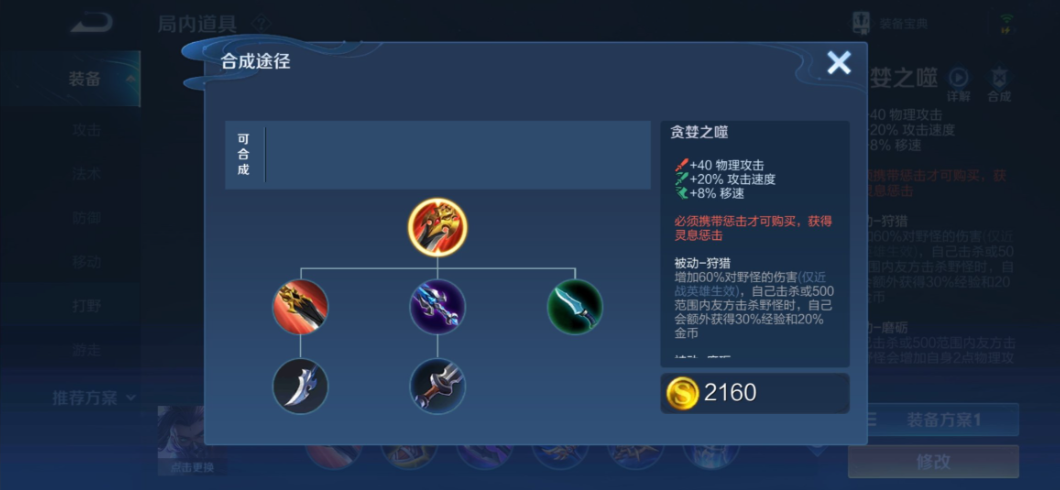
Task: Click the gold coin price icon
Action: [682, 393]
